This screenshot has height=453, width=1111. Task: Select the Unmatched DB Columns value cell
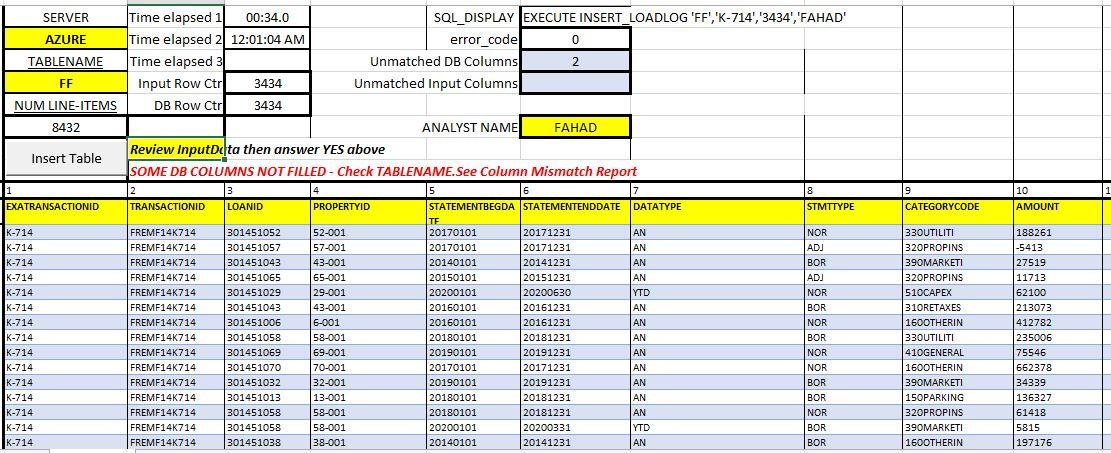[x=575, y=61]
